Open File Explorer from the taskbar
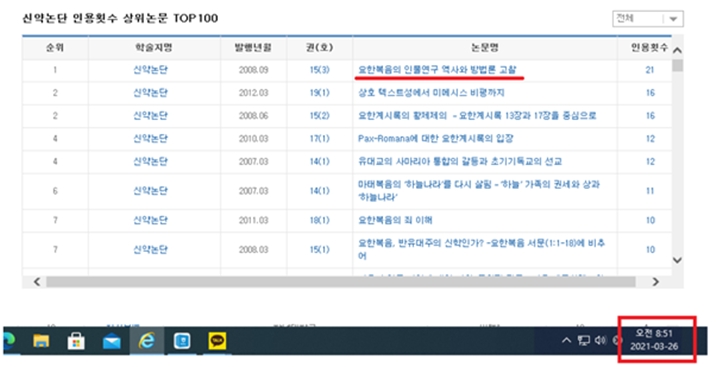Screen dimensions: 716x367 pos(41,341)
